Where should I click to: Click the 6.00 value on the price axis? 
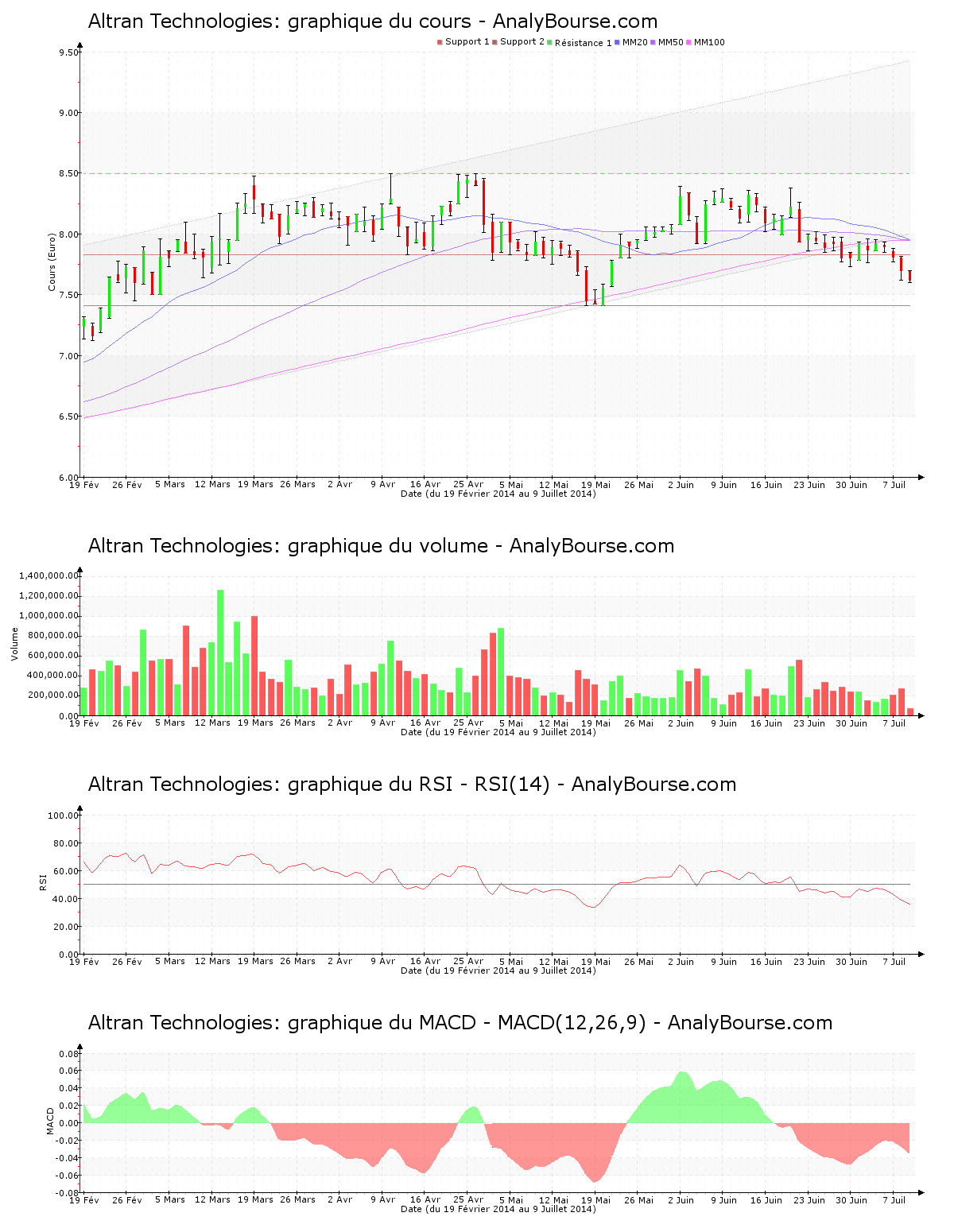69,477
